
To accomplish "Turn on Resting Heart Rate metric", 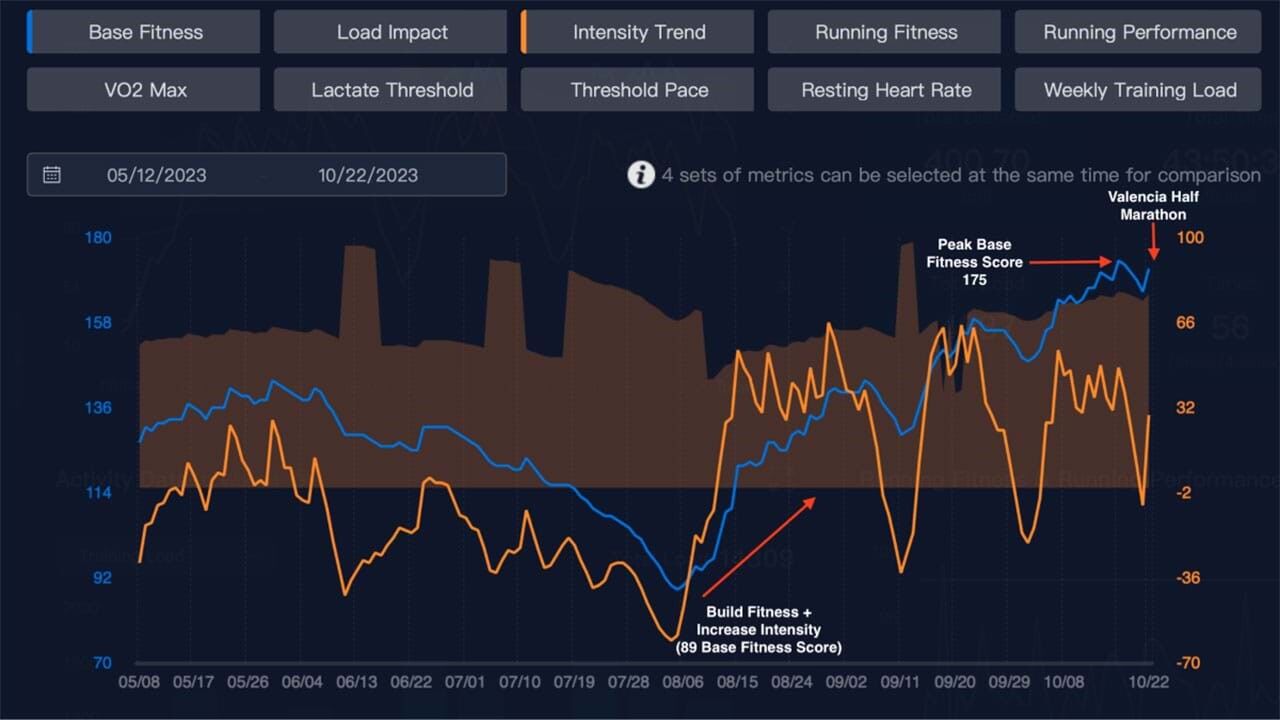I will point(885,90).
